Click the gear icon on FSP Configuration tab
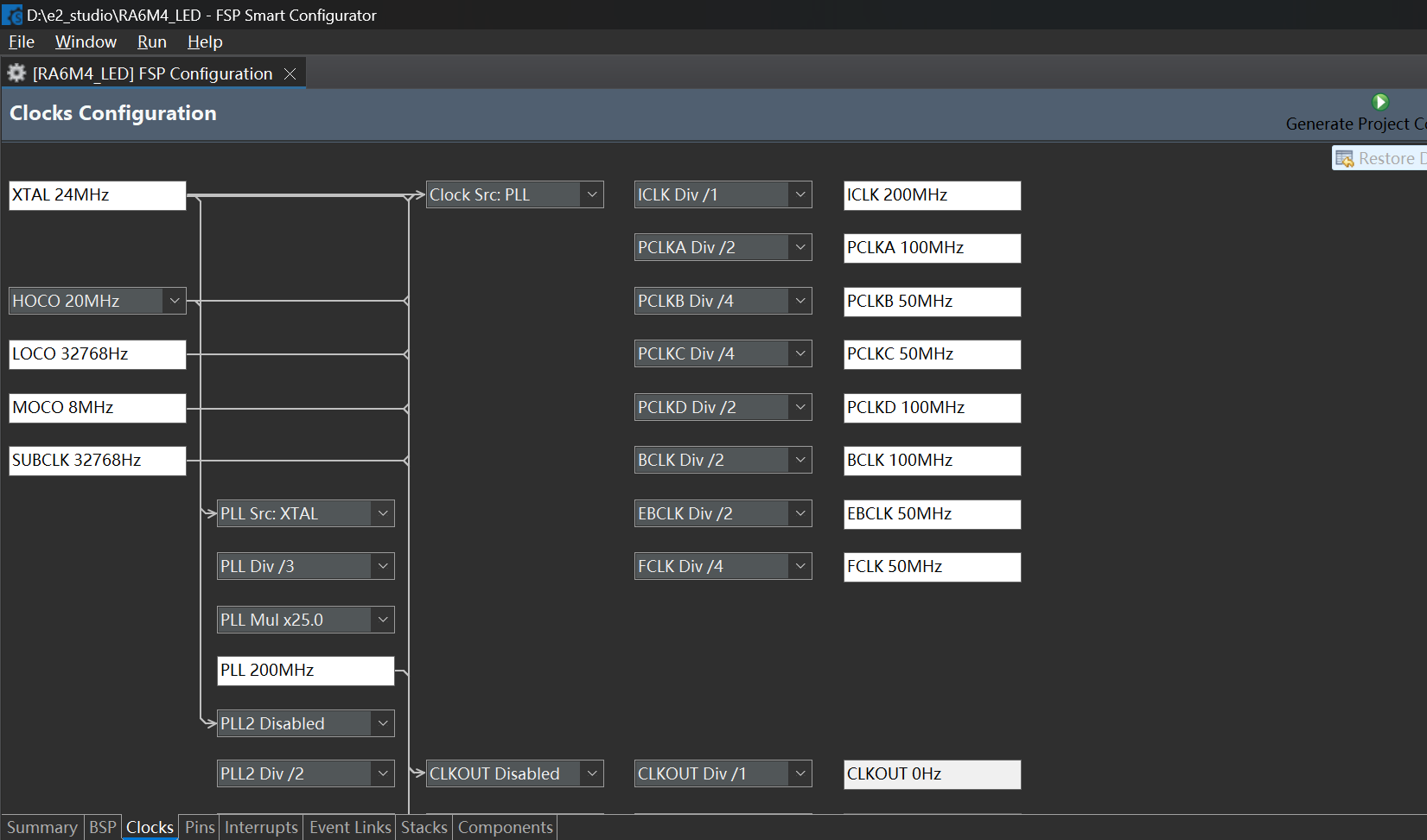This screenshot has height=840, width=1427. [x=16, y=73]
